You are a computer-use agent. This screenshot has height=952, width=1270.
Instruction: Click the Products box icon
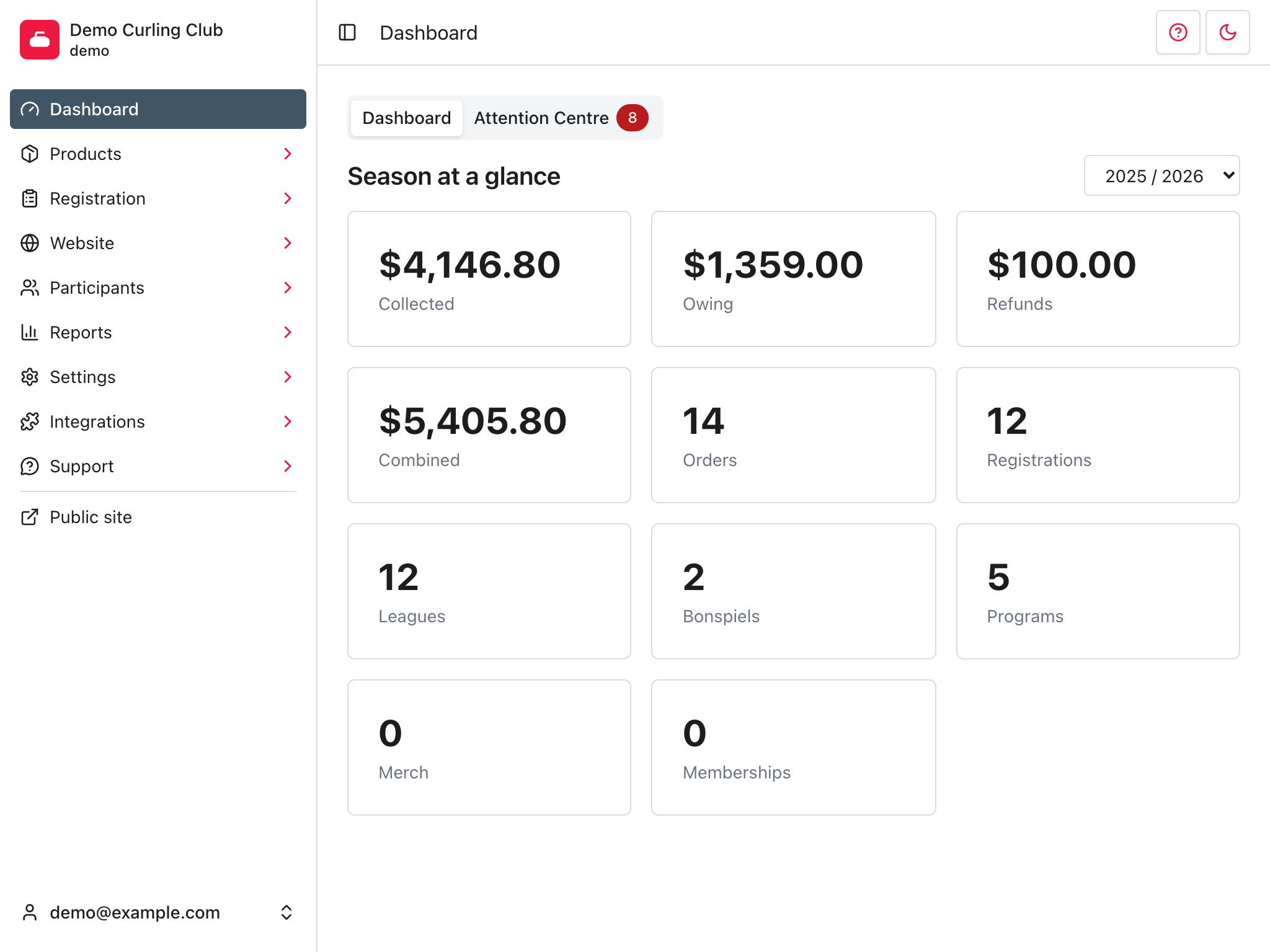click(30, 154)
